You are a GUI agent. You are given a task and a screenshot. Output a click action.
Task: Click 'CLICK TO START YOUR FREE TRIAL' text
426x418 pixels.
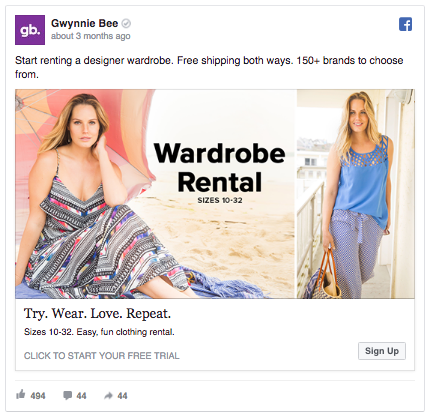[102, 356]
